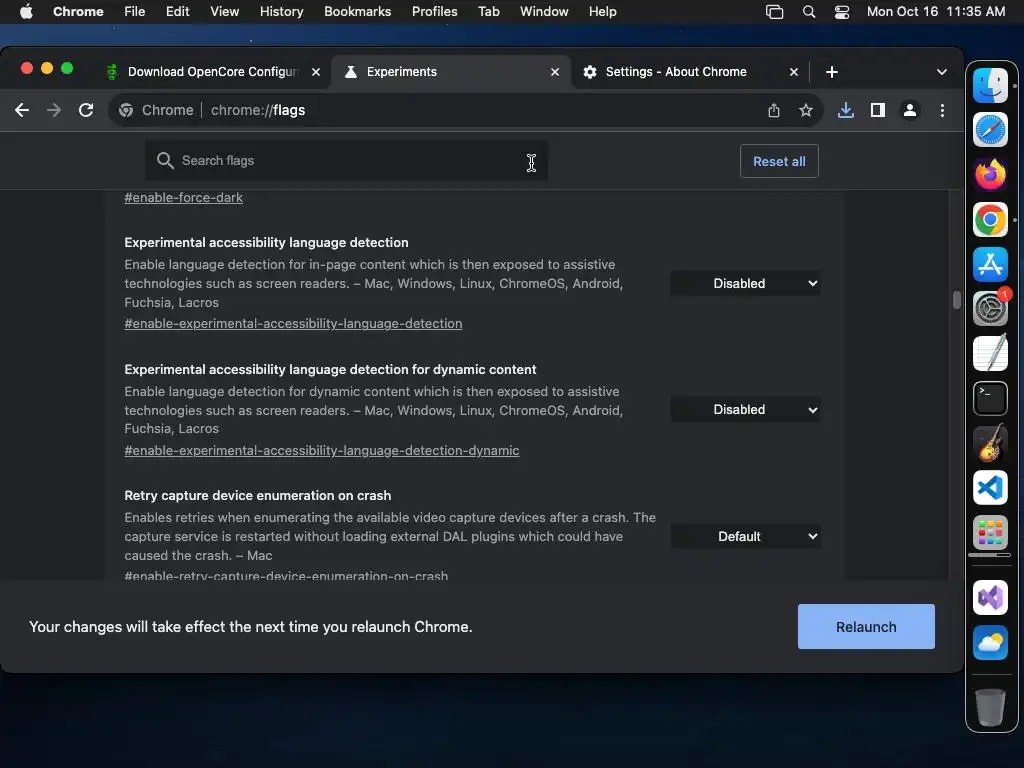This screenshot has height=768, width=1024.
Task: Bookmark this tab with the star icon
Action: 806,110
